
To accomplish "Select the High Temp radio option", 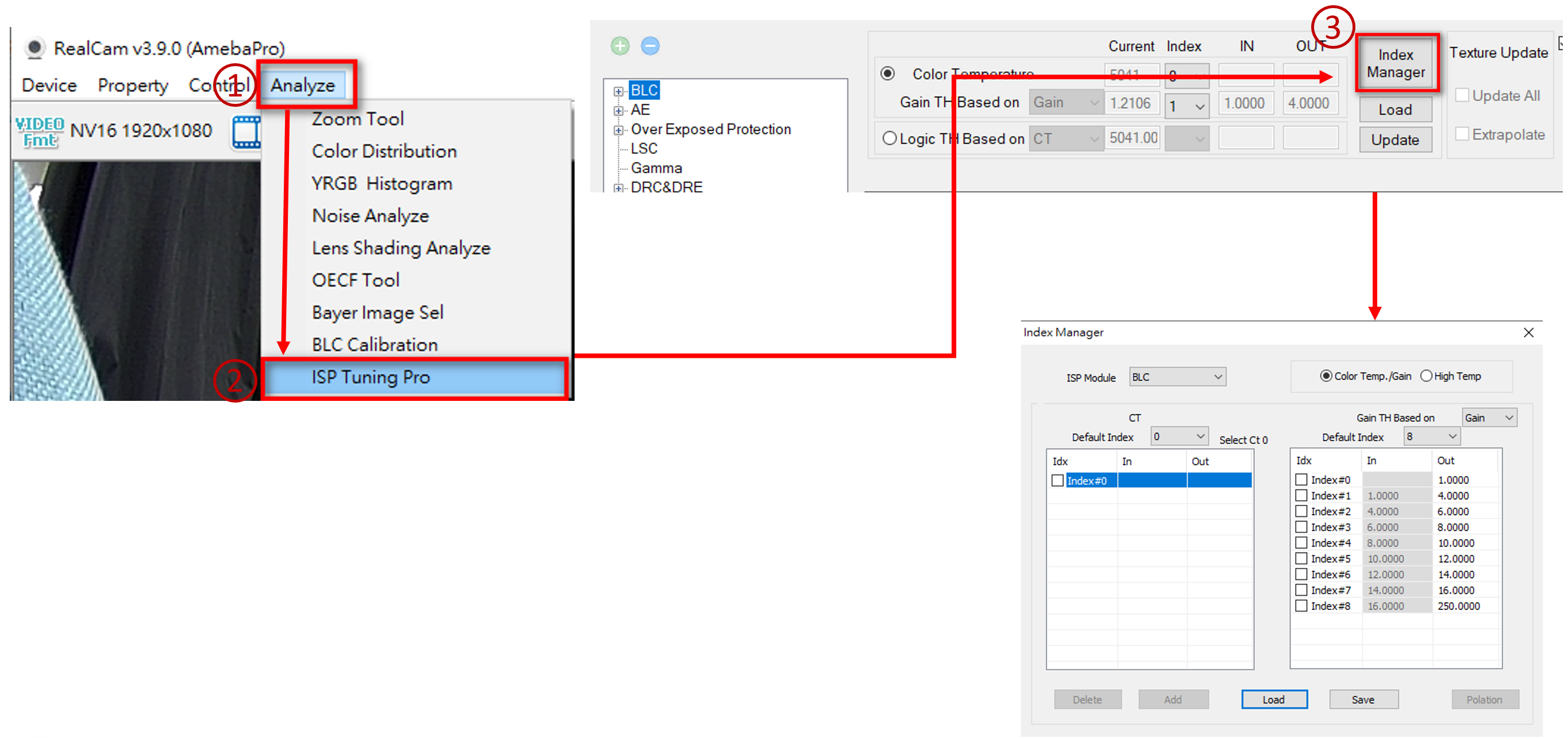I will [1426, 376].
